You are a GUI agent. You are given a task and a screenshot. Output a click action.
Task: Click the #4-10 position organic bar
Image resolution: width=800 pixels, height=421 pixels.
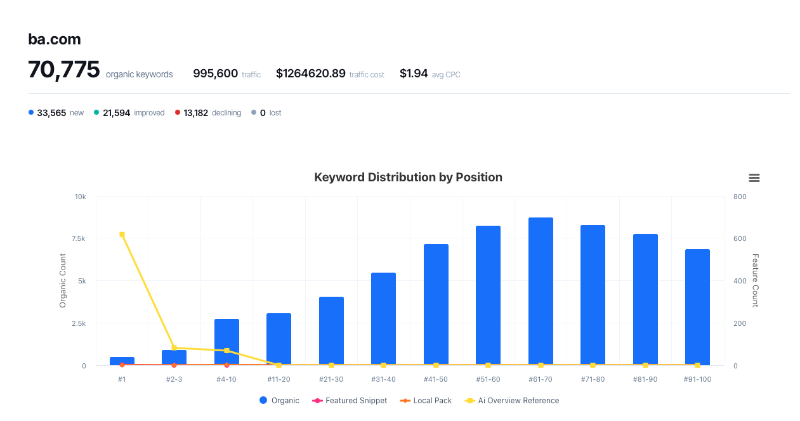click(x=227, y=342)
